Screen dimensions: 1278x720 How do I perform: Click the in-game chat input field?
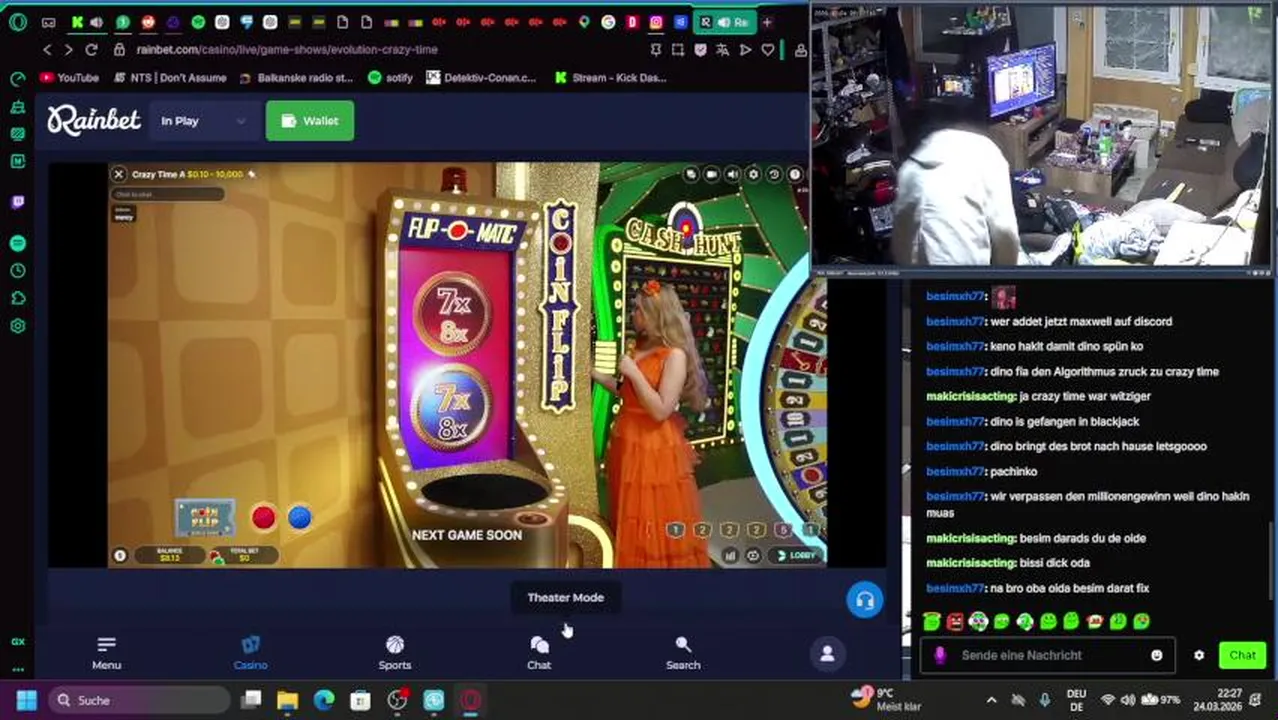(167, 194)
